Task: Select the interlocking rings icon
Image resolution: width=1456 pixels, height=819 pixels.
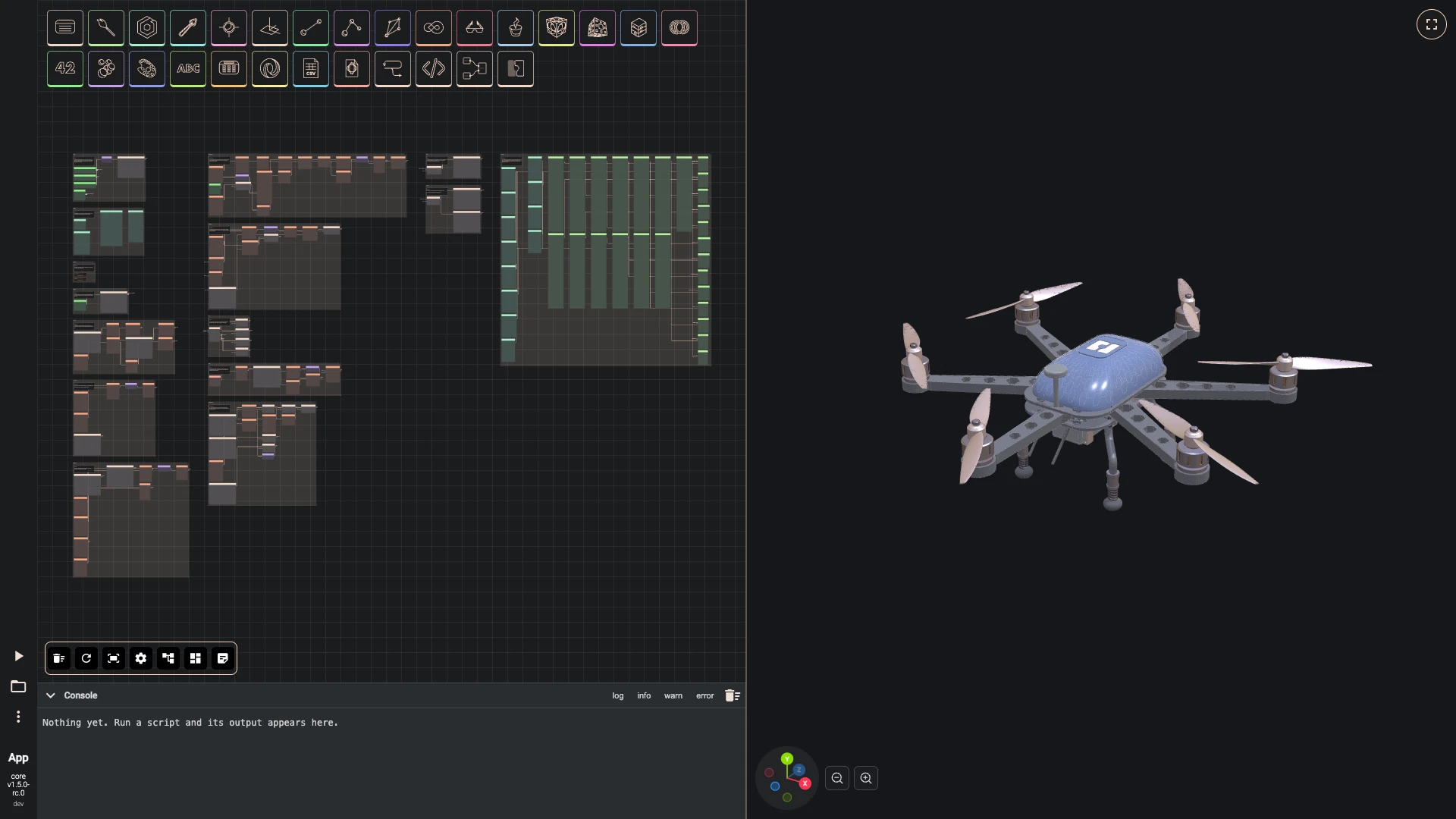Action: (679, 28)
